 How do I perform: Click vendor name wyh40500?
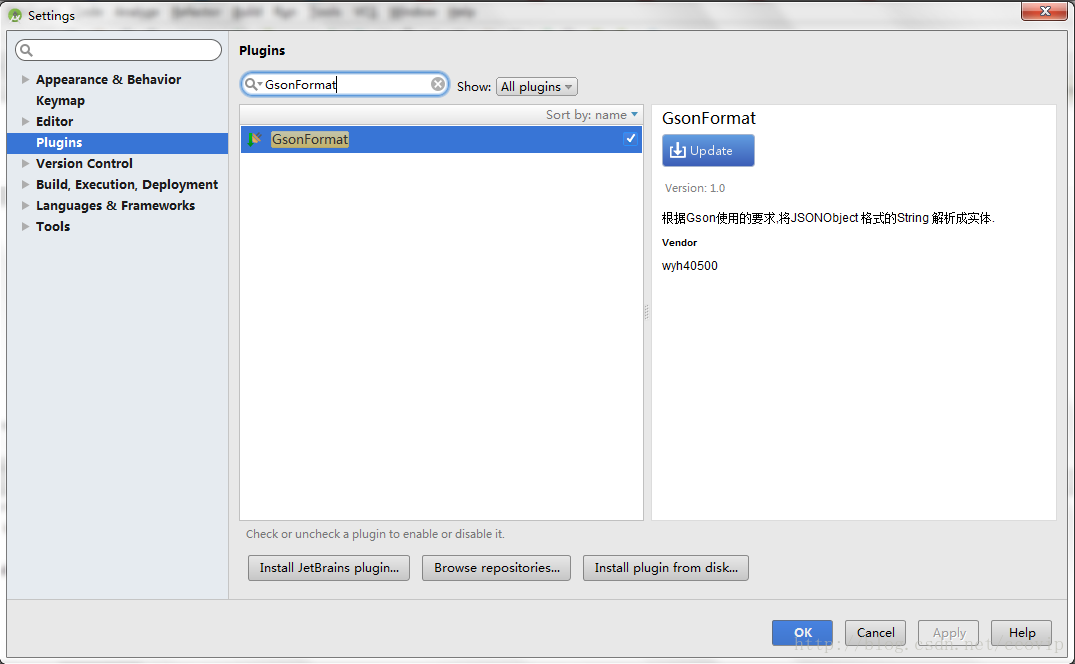click(x=690, y=266)
